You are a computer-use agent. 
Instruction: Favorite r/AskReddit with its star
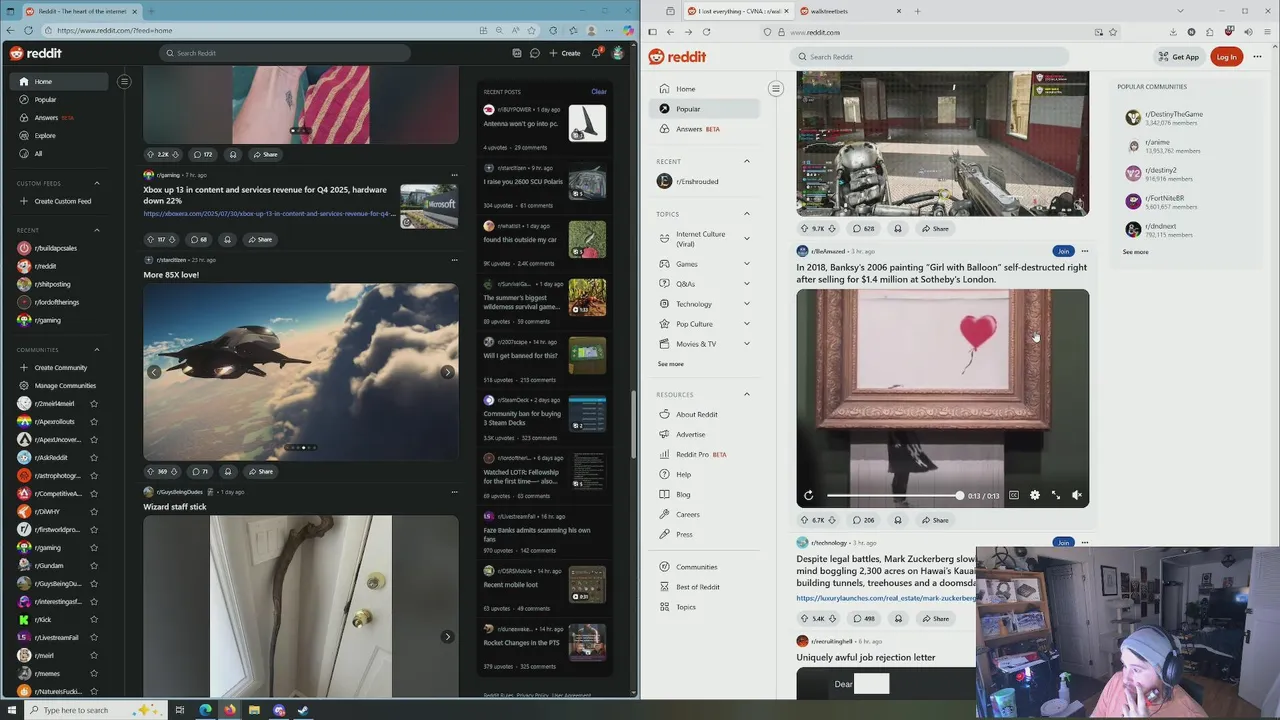pos(94,458)
